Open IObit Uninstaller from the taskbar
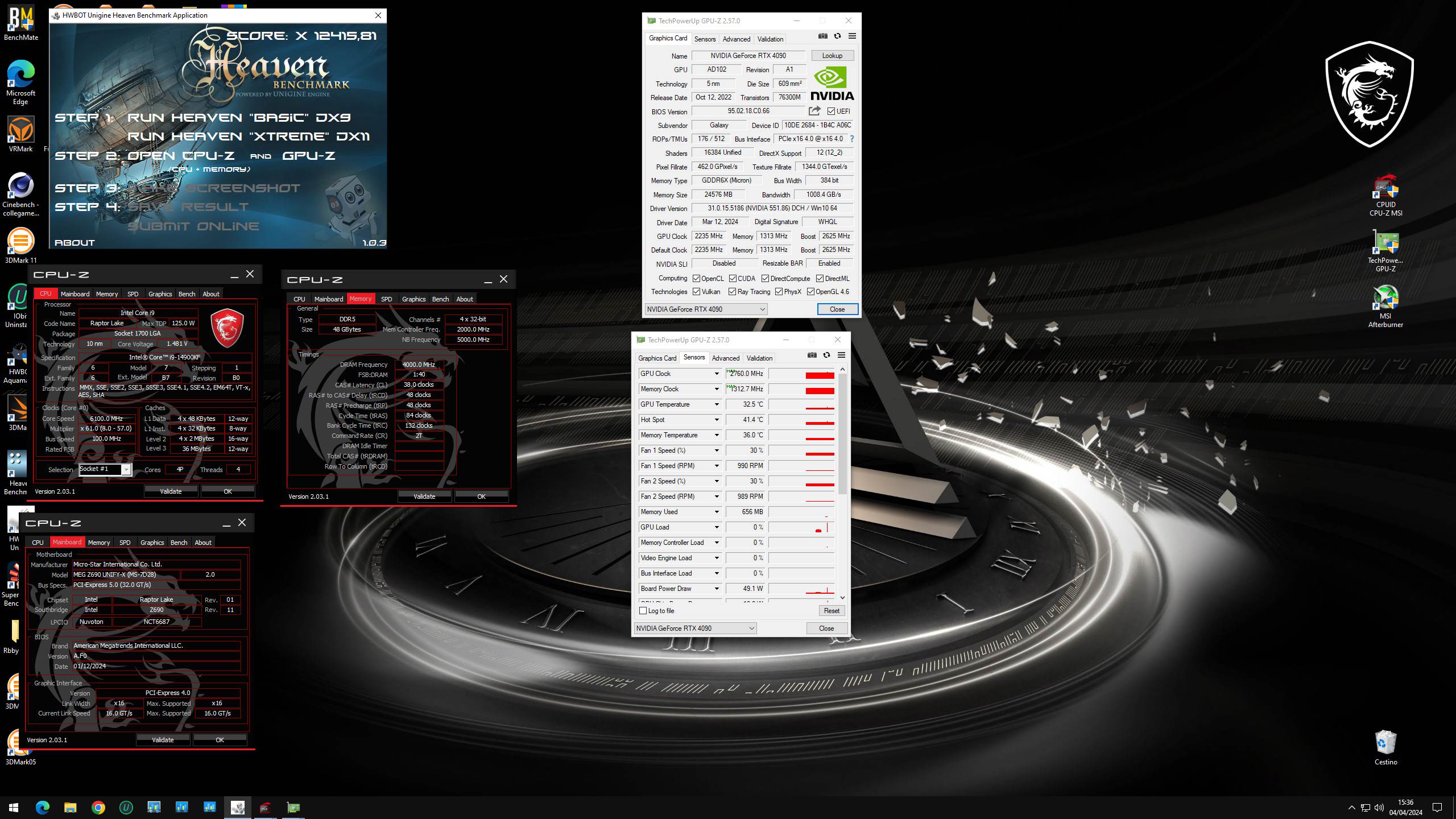The height and width of the screenshot is (819, 1456). (x=126, y=808)
